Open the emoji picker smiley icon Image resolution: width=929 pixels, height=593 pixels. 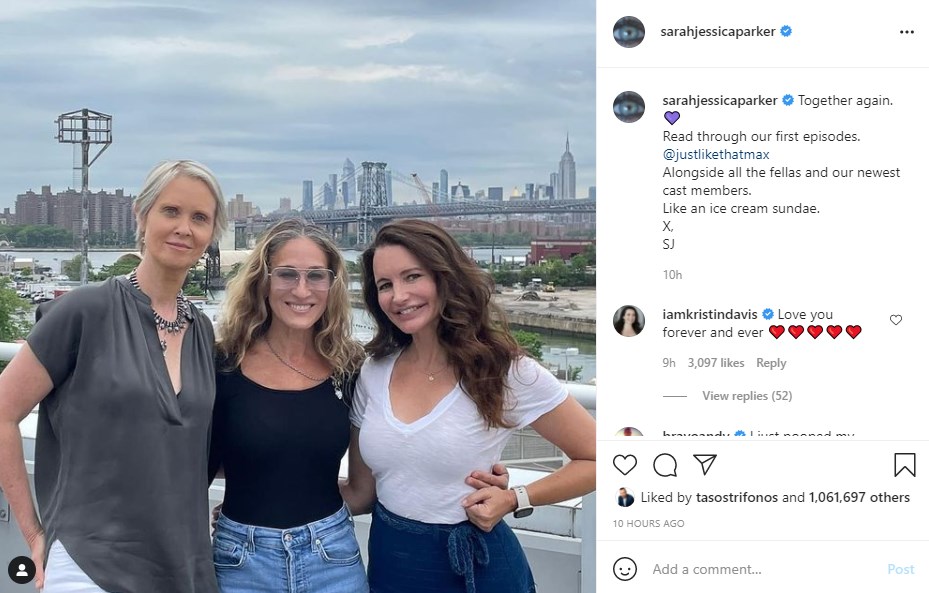pos(625,569)
